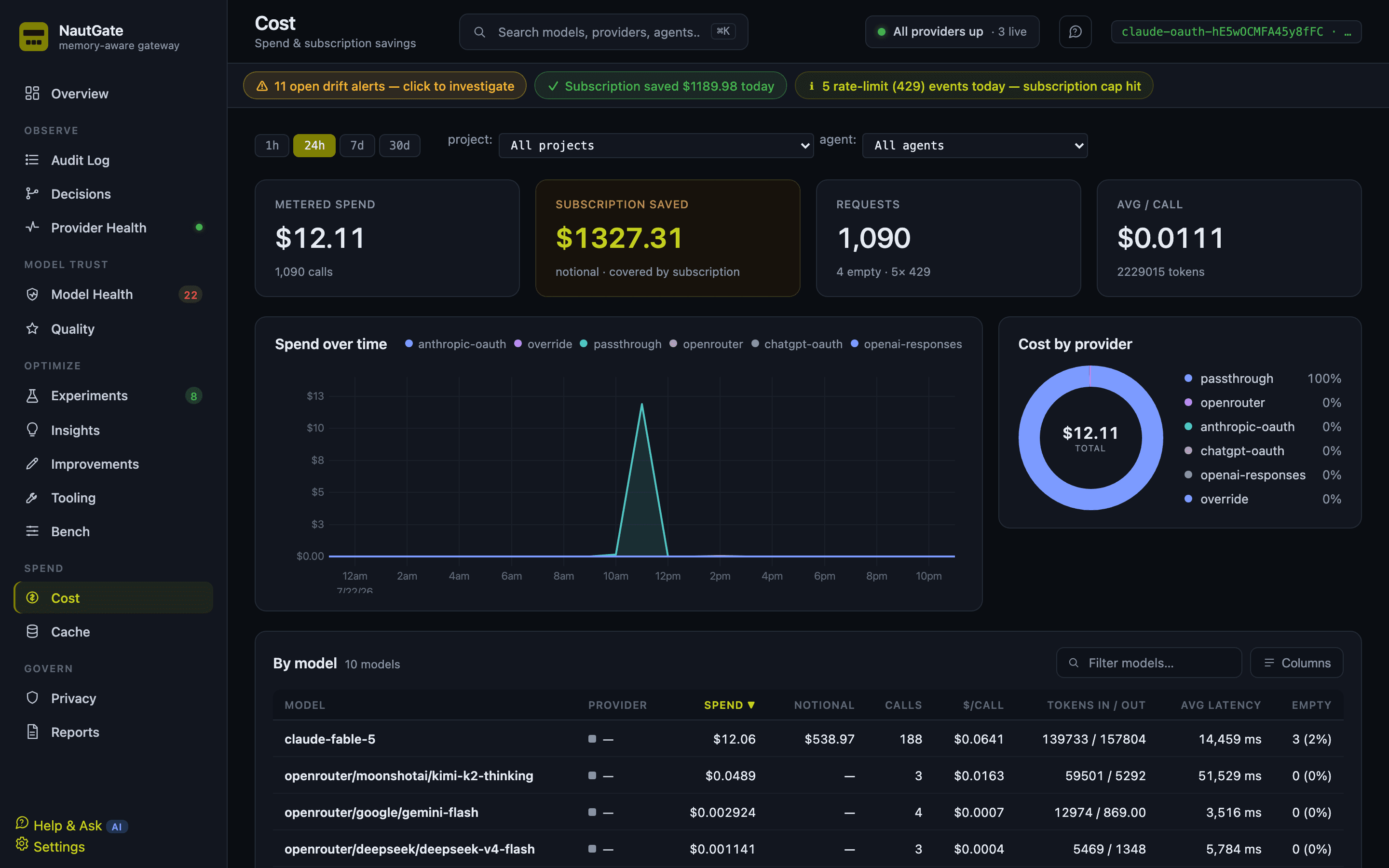Select the 30d time range
This screenshot has height=868, width=1389.
(x=399, y=145)
